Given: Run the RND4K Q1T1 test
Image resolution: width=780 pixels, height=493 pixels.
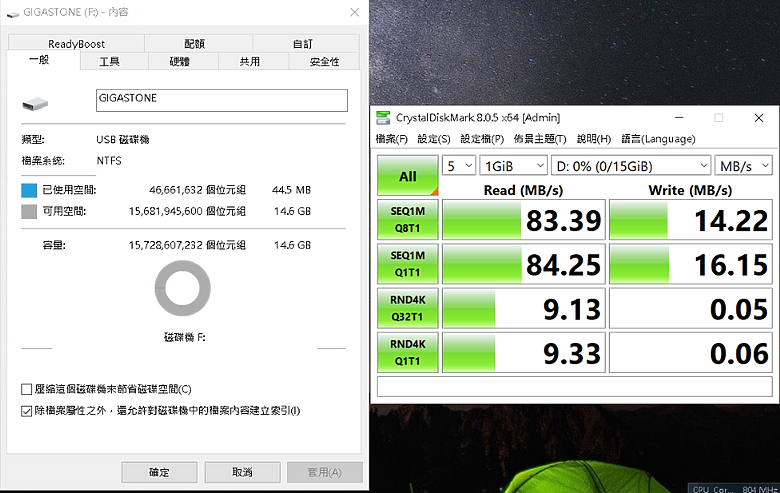Looking at the screenshot, I should 407,352.
